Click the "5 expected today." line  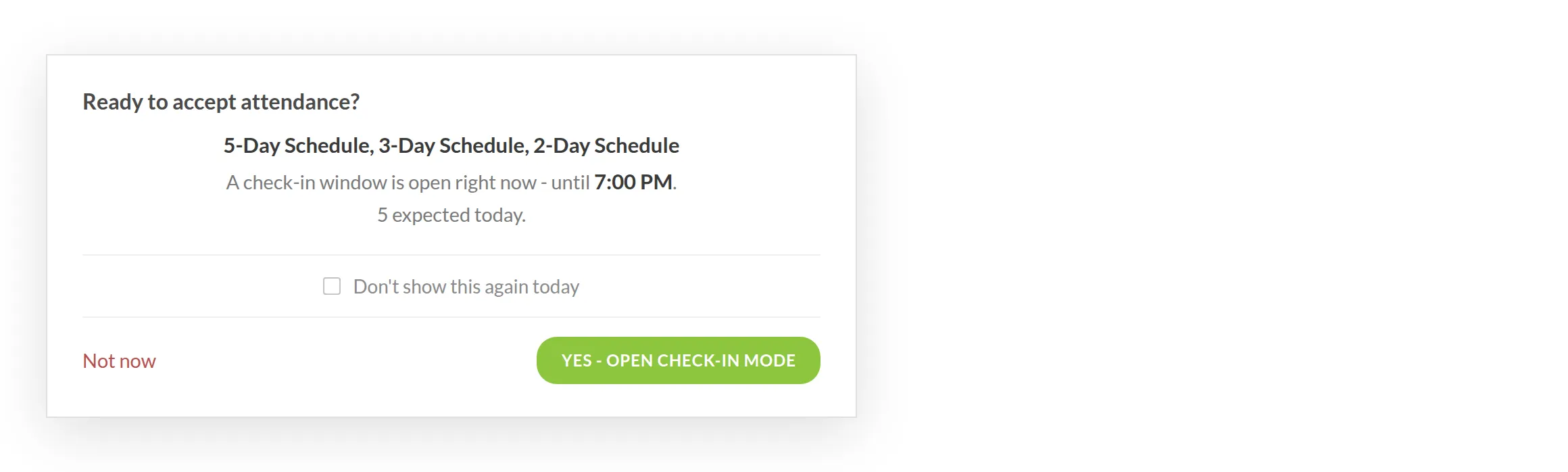pos(451,215)
